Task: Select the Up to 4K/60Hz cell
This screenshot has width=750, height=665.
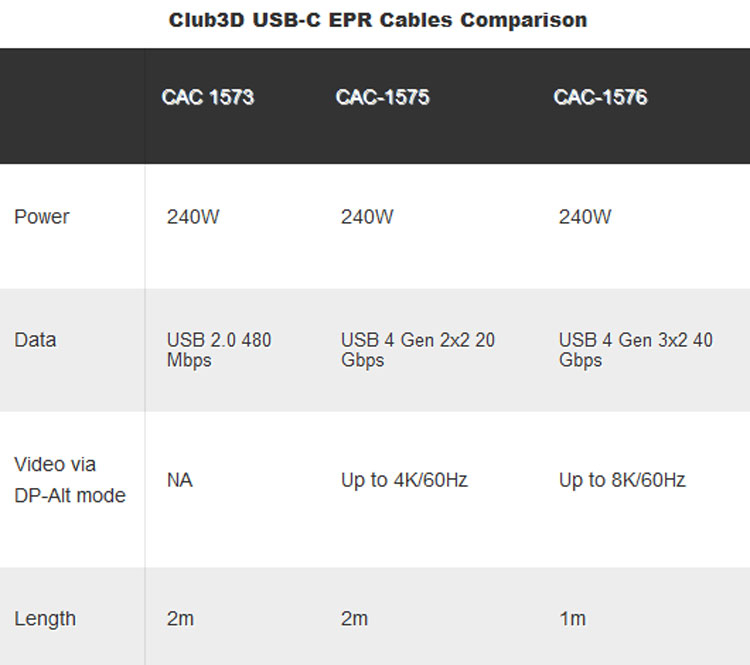Action: coord(404,481)
